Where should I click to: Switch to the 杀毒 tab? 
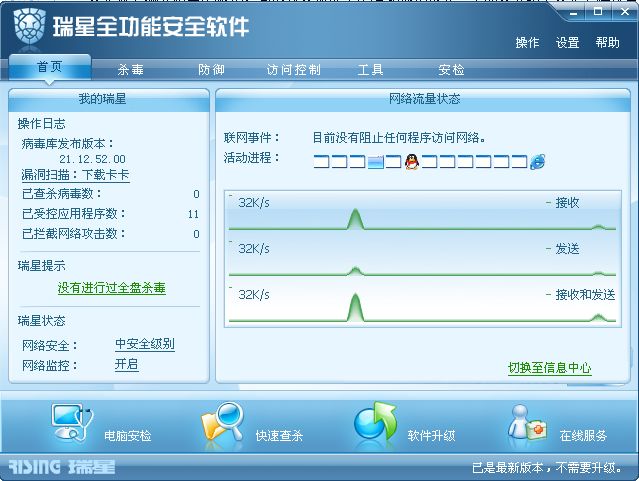pos(130,70)
